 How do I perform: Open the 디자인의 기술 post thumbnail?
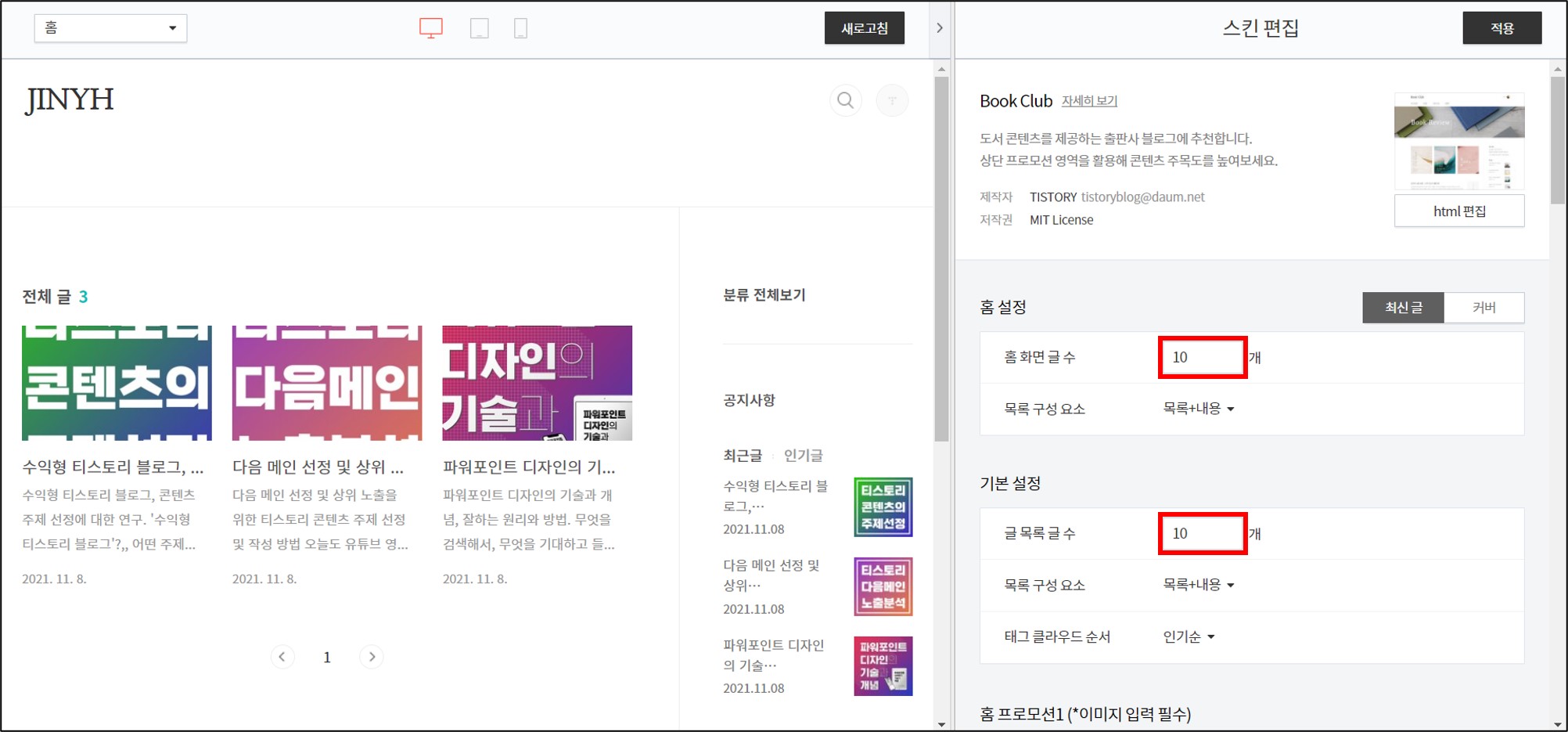click(x=538, y=383)
